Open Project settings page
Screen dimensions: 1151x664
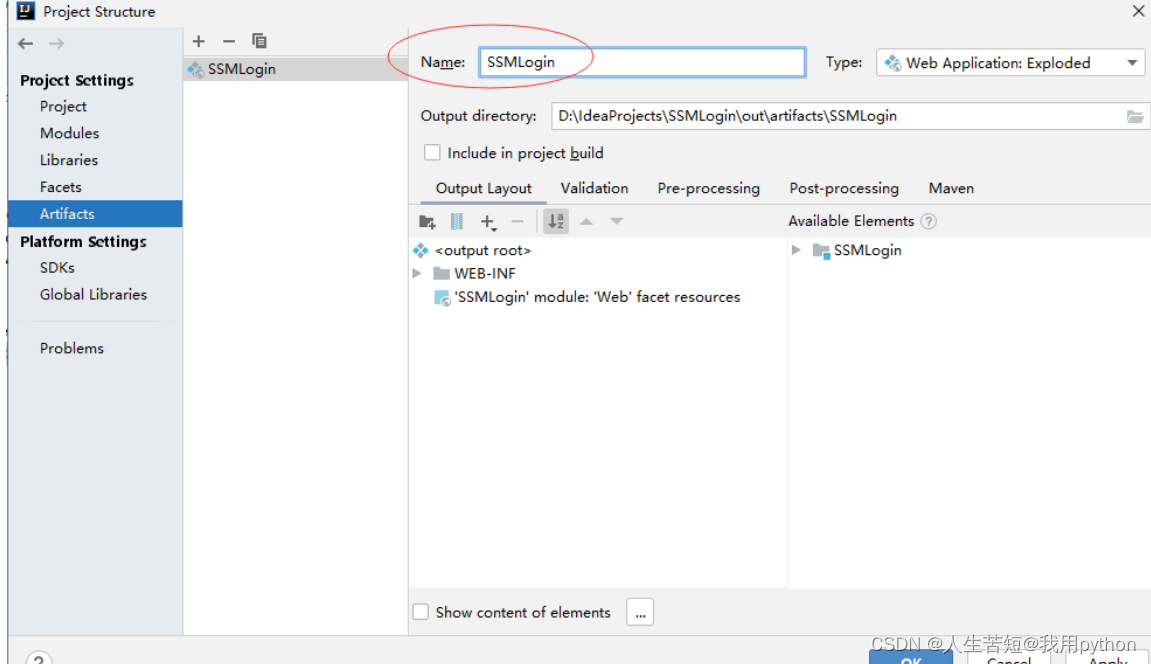point(63,106)
